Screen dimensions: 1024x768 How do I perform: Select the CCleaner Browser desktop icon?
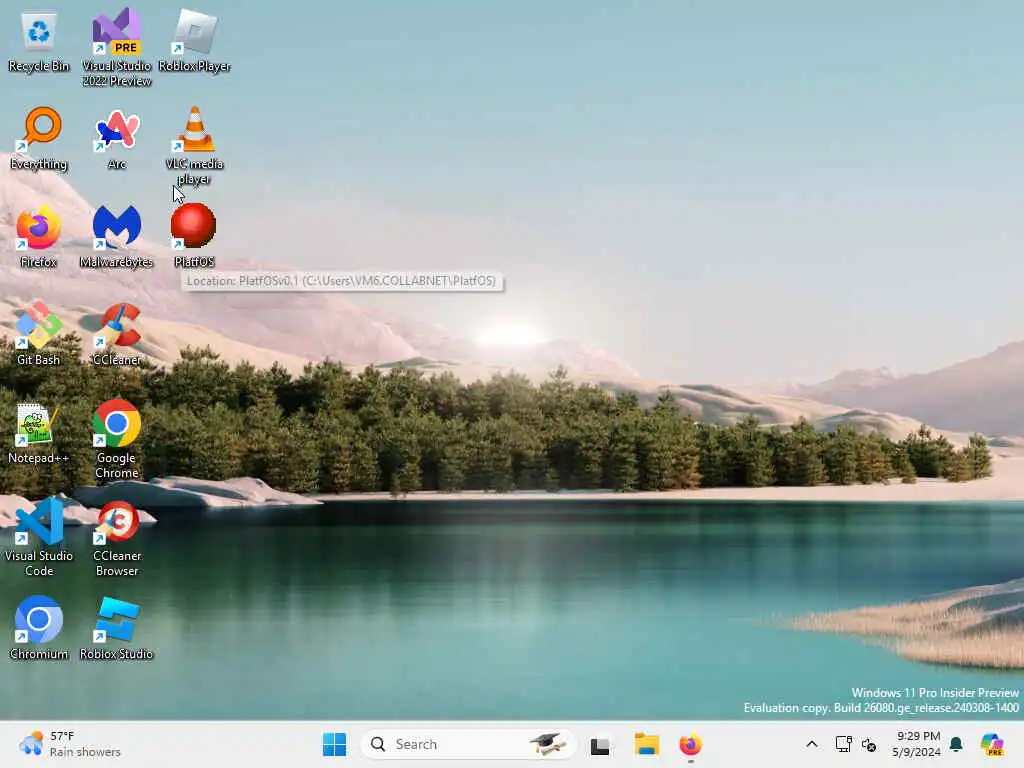tap(116, 539)
